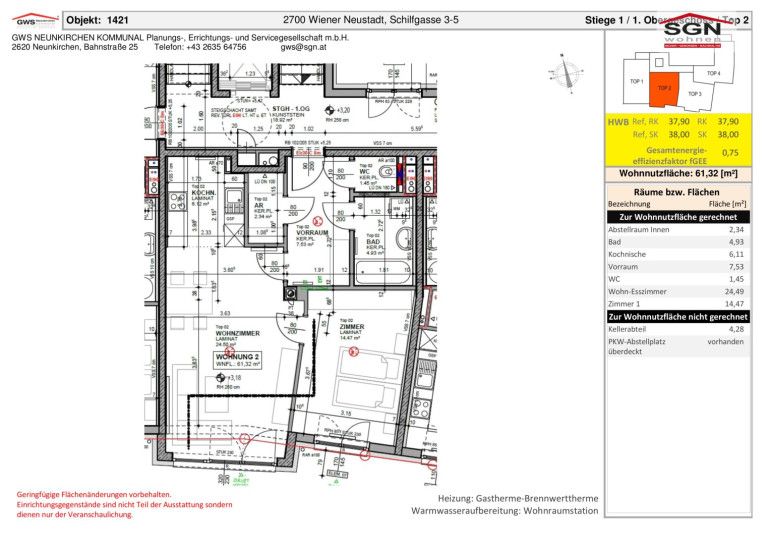
Task: Select the TOP 1 unit on site map
Action: pos(635,82)
